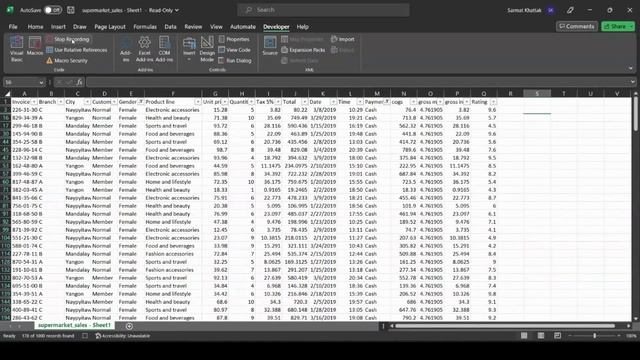Open Macro Security settings
This screenshot has width=640, height=360.
[67, 60]
